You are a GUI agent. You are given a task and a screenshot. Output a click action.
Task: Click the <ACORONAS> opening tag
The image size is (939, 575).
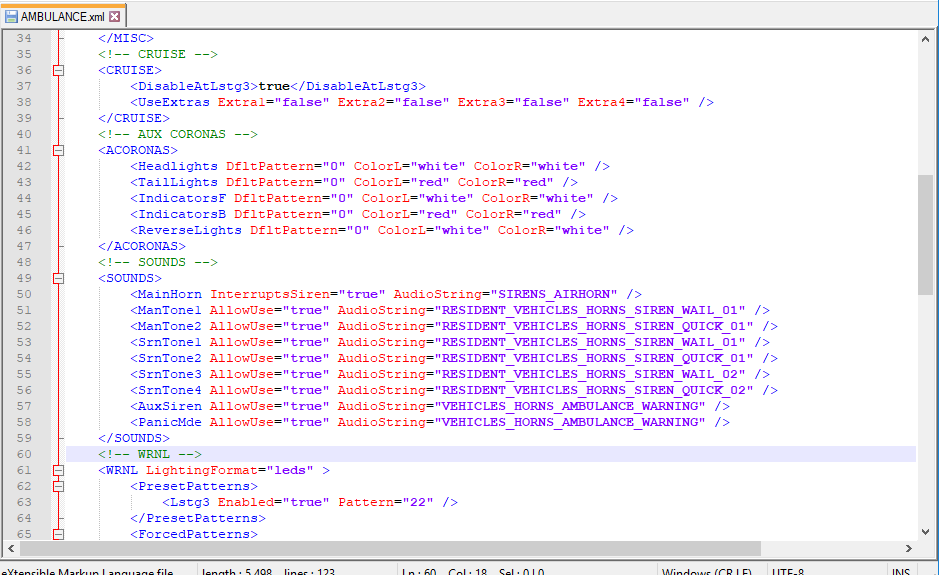(138, 150)
